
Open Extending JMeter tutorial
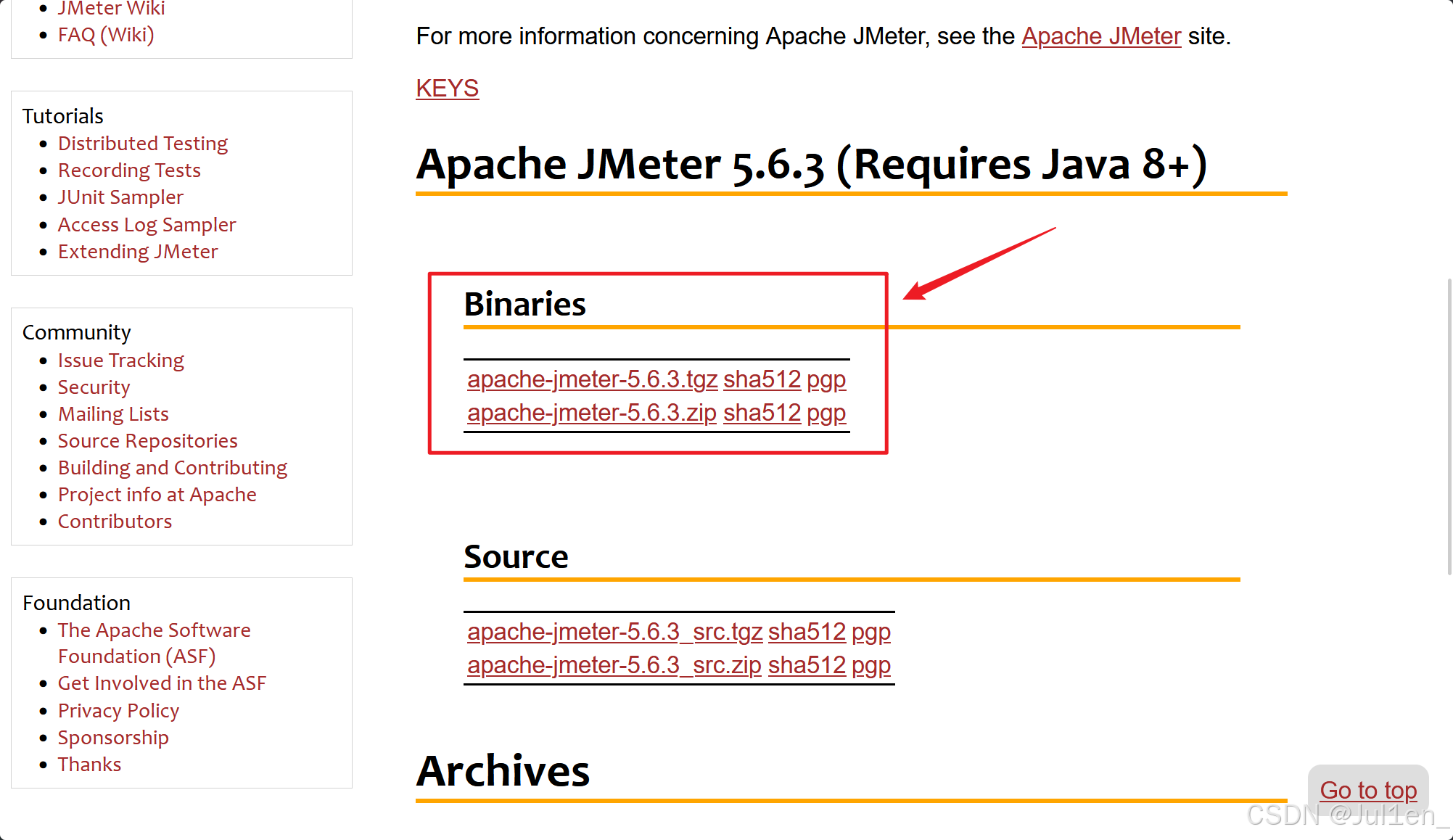[138, 252]
